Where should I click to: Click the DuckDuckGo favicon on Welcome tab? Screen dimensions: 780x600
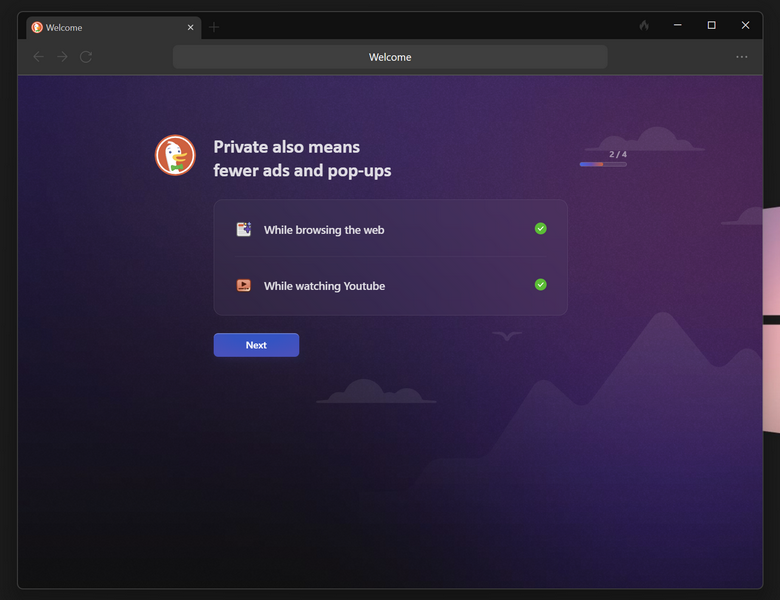click(x=37, y=27)
